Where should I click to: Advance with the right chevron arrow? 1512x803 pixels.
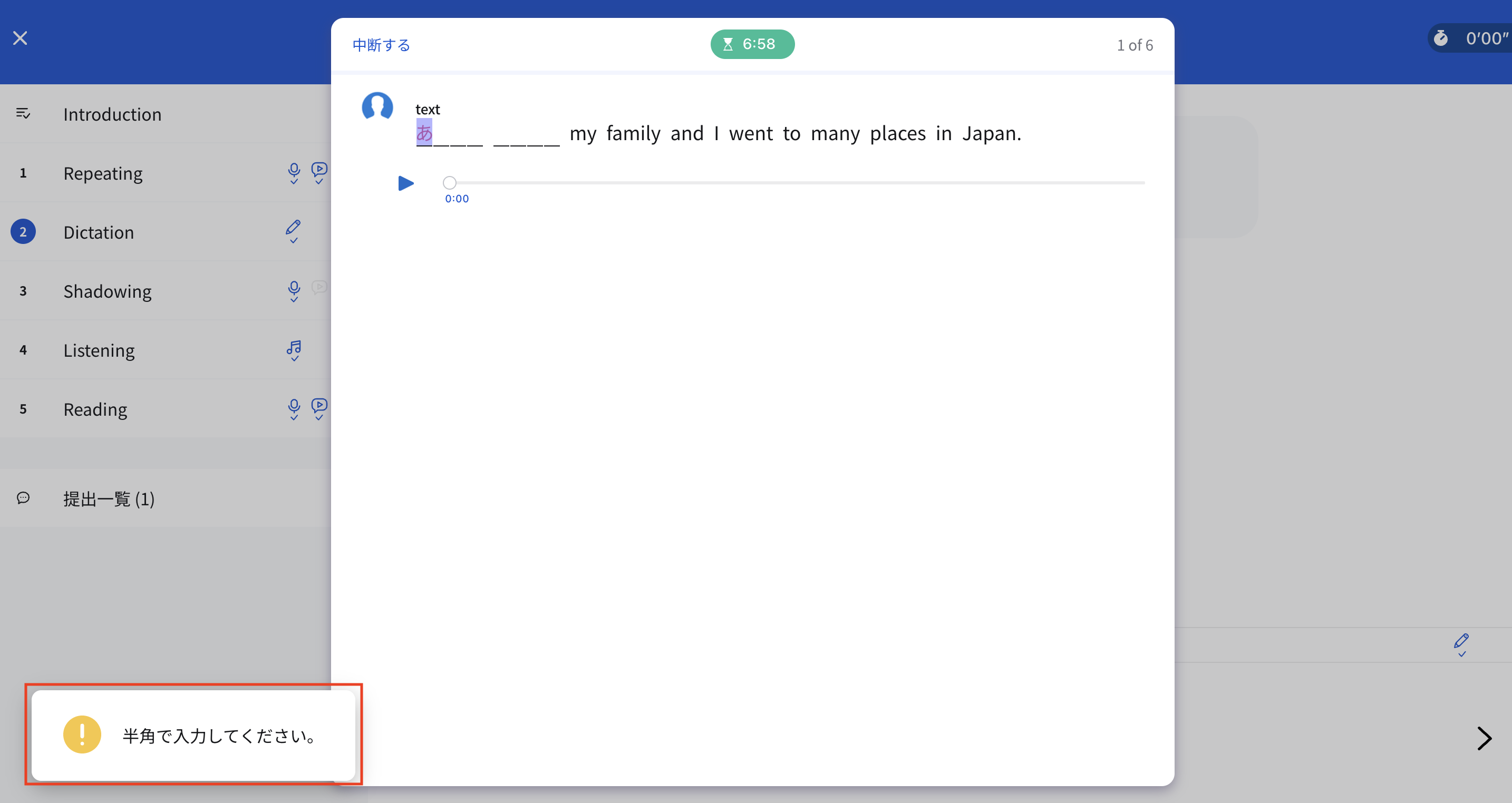point(1484,739)
